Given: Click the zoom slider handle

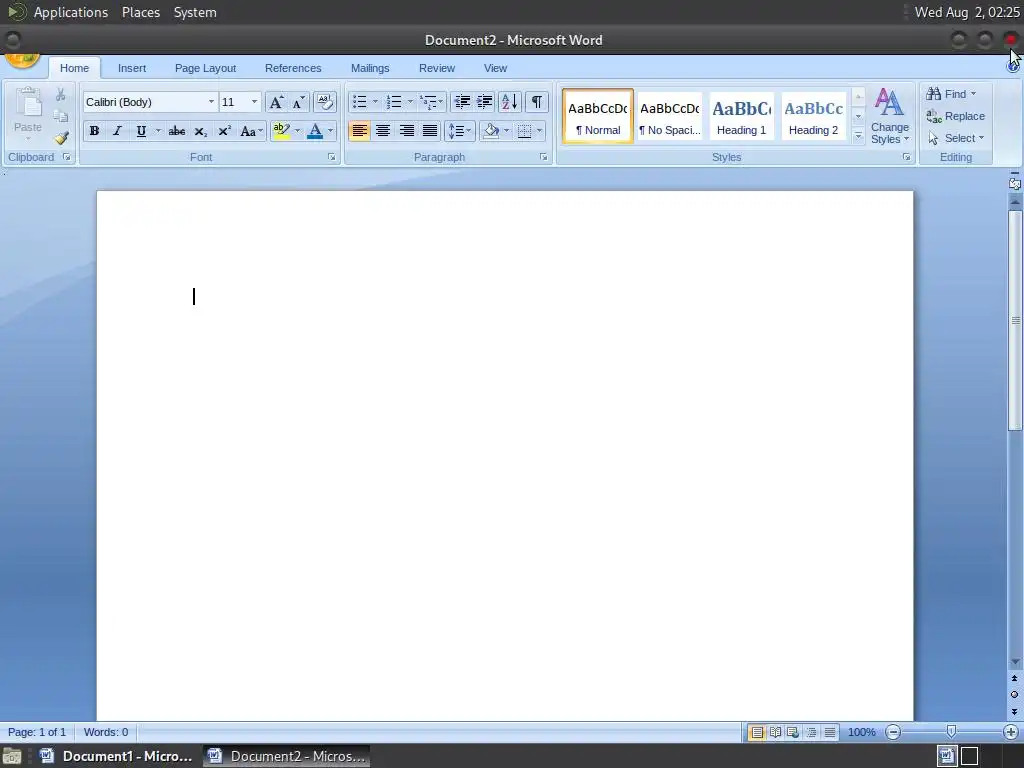Looking at the screenshot, I should [952, 731].
